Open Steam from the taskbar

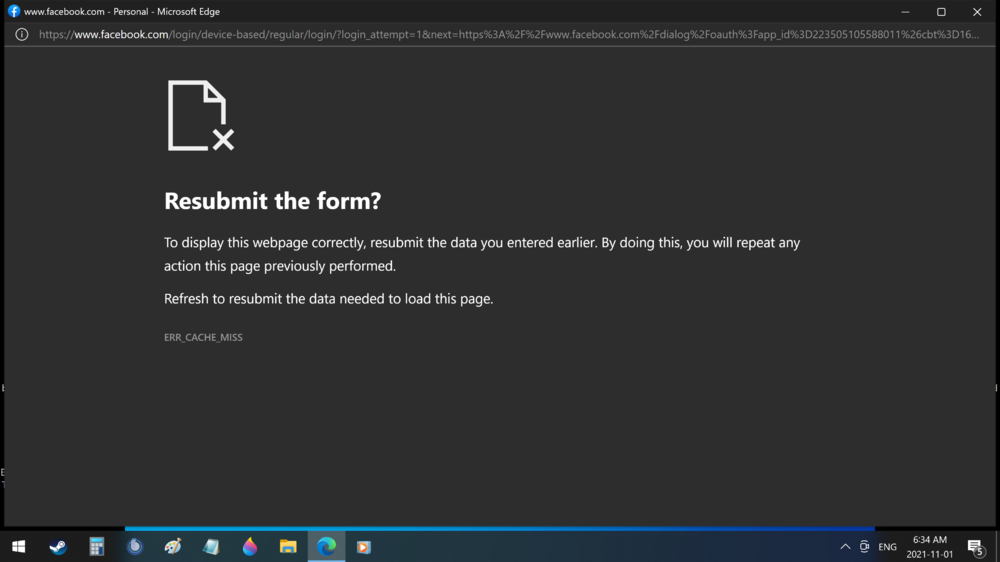(x=58, y=547)
